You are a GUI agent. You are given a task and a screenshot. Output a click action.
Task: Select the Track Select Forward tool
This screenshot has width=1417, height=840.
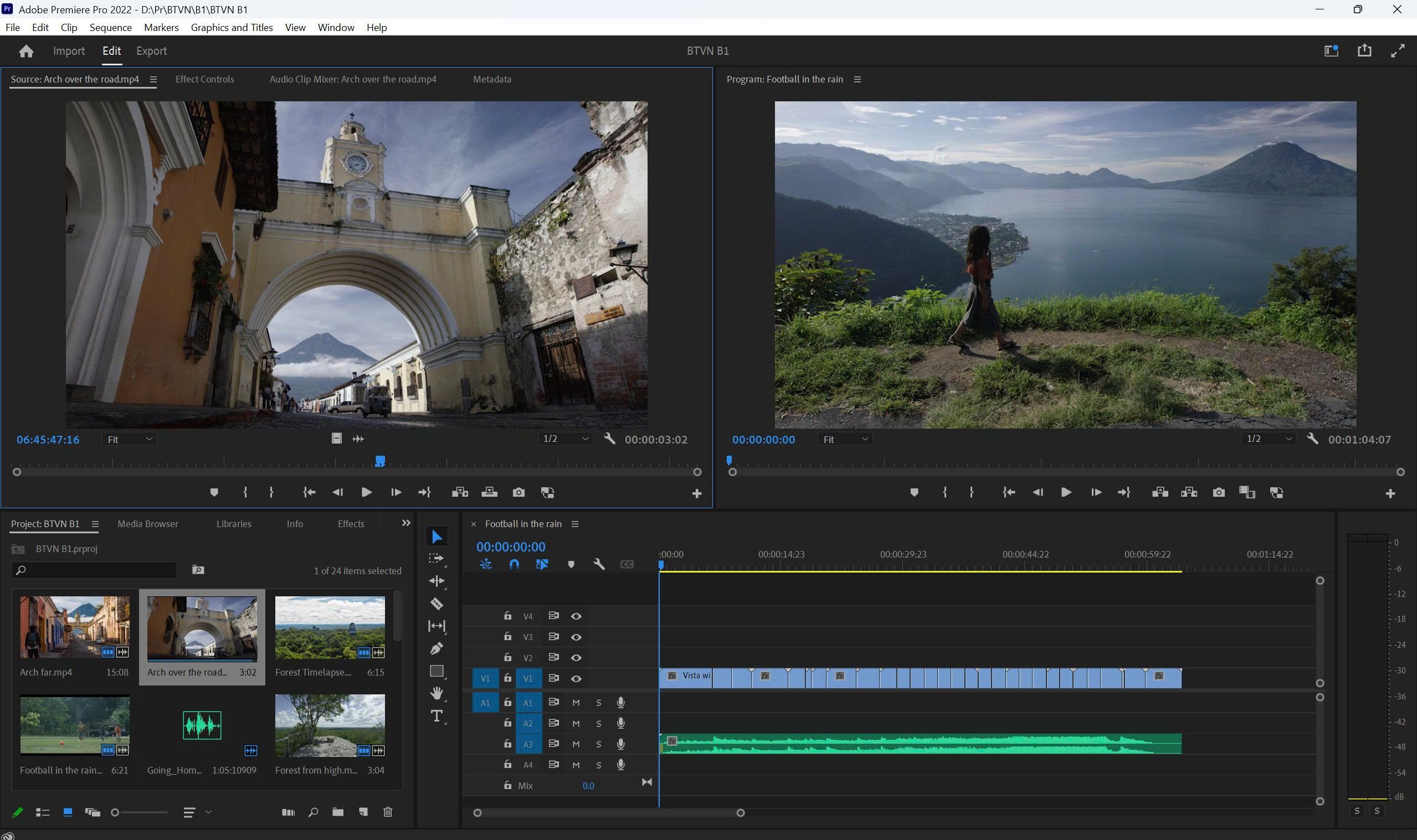437,558
